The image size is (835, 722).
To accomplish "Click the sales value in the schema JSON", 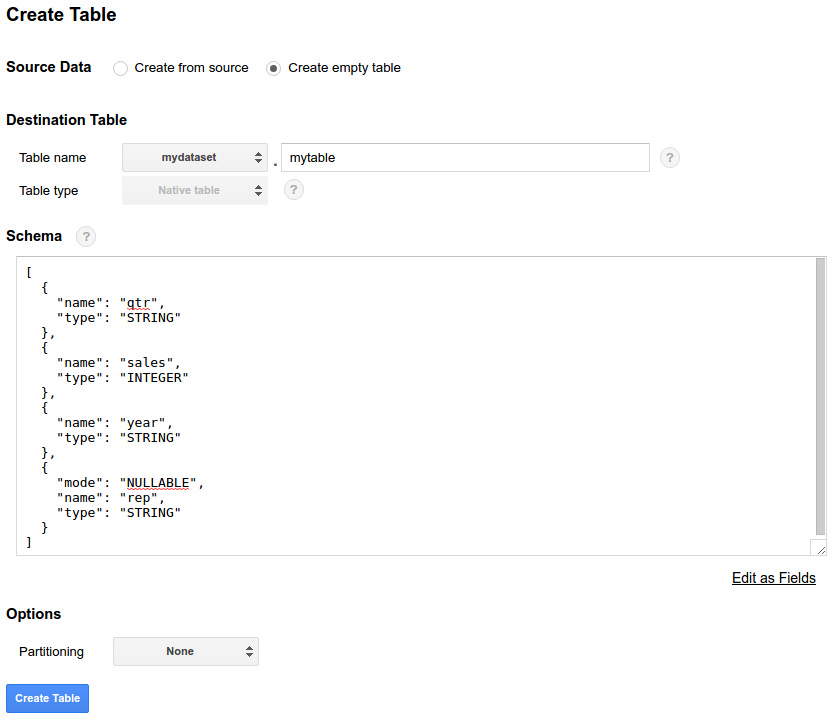I will 146,363.
